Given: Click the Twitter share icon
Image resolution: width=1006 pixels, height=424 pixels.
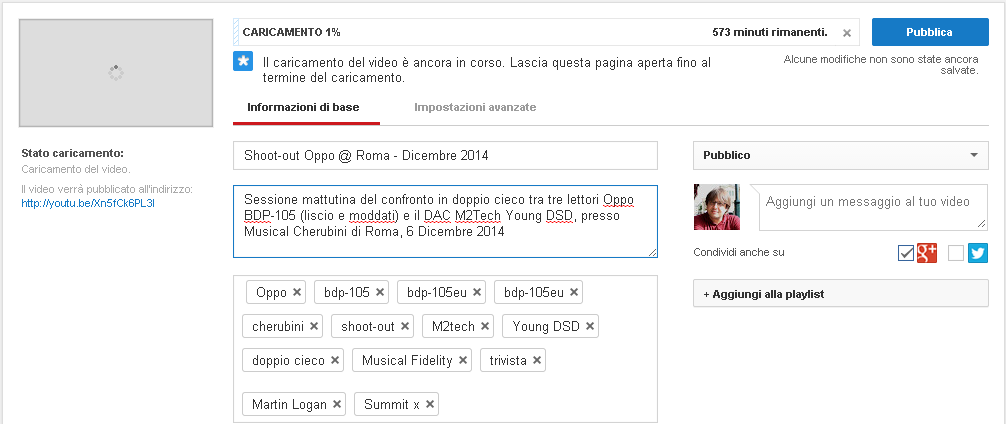Looking at the screenshot, I should (x=977, y=253).
